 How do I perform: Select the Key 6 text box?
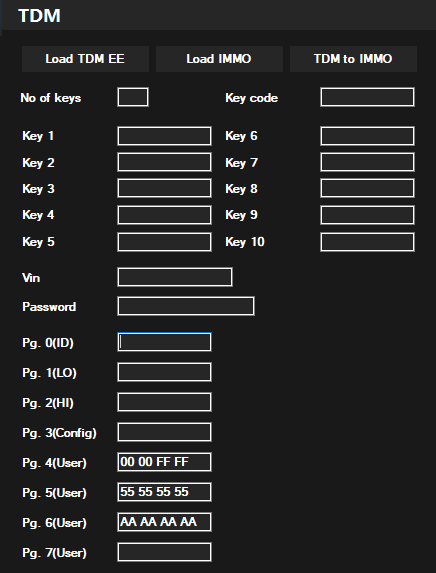368,136
